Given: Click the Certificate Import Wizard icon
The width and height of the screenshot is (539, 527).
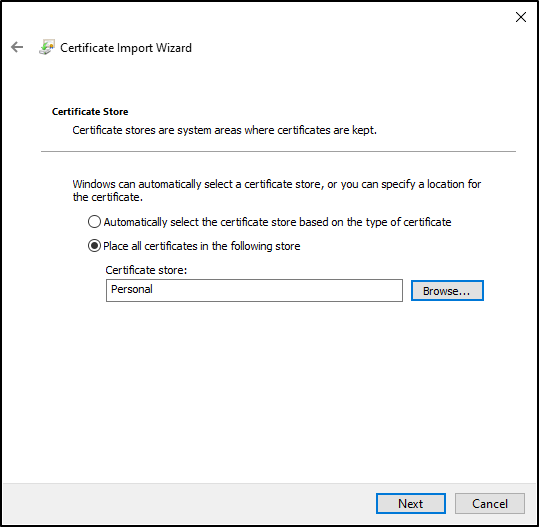Looking at the screenshot, I should 47,47.
